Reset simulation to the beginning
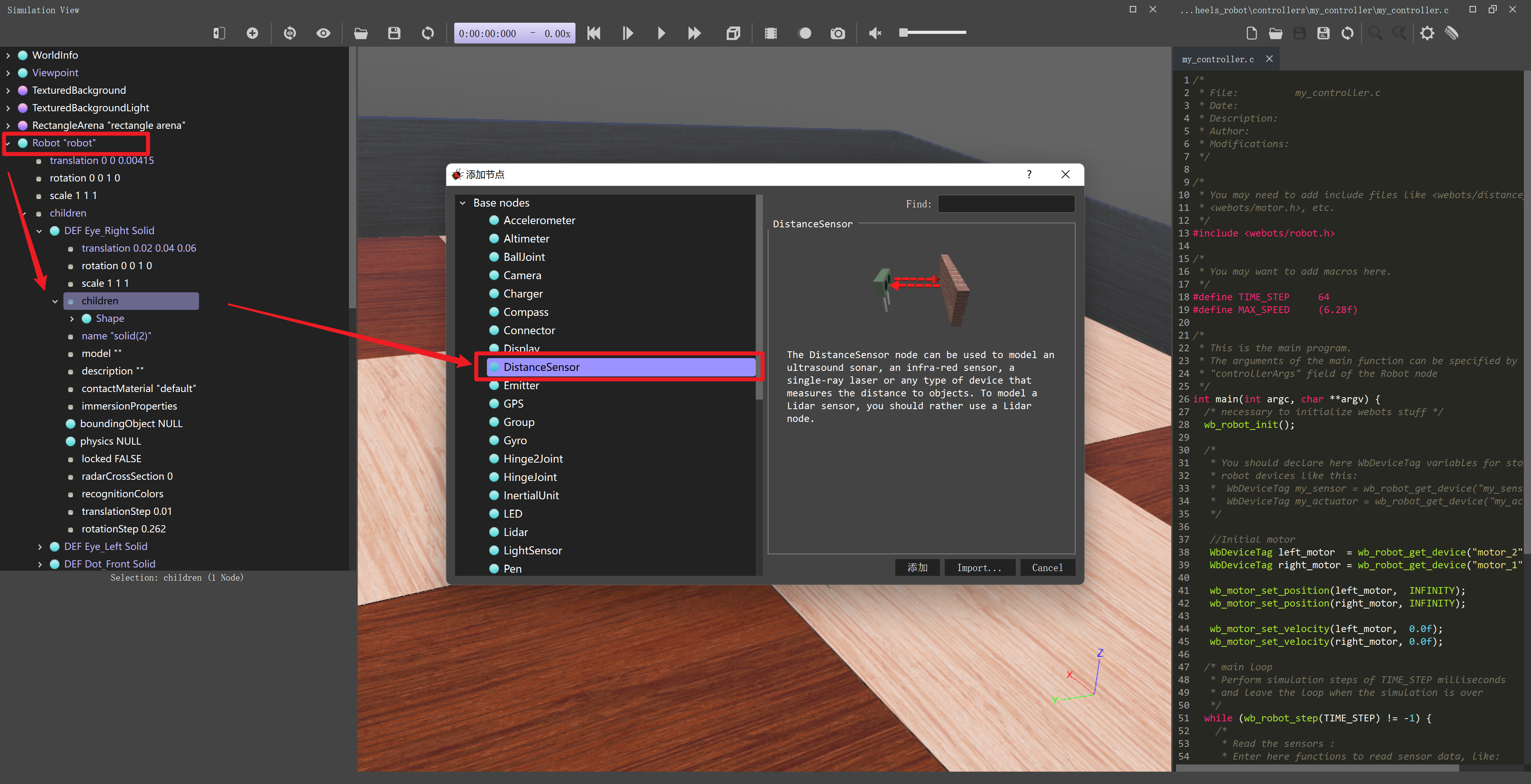Image resolution: width=1531 pixels, height=784 pixels. 593,33
